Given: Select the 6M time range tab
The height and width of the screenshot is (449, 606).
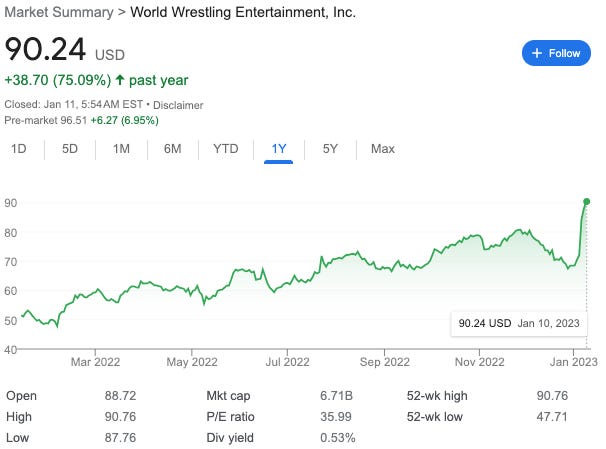Looking at the screenshot, I should [x=172, y=149].
